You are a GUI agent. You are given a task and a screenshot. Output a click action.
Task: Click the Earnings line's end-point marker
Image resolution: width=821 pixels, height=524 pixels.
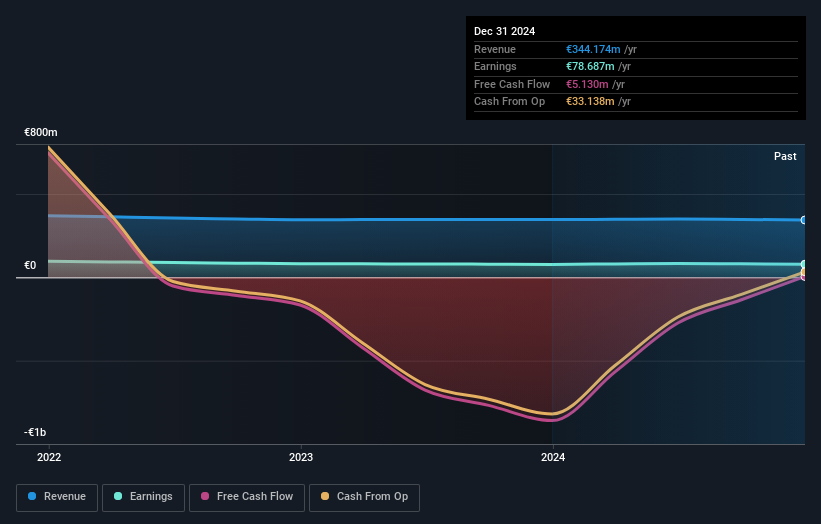(x=804, y=265)
